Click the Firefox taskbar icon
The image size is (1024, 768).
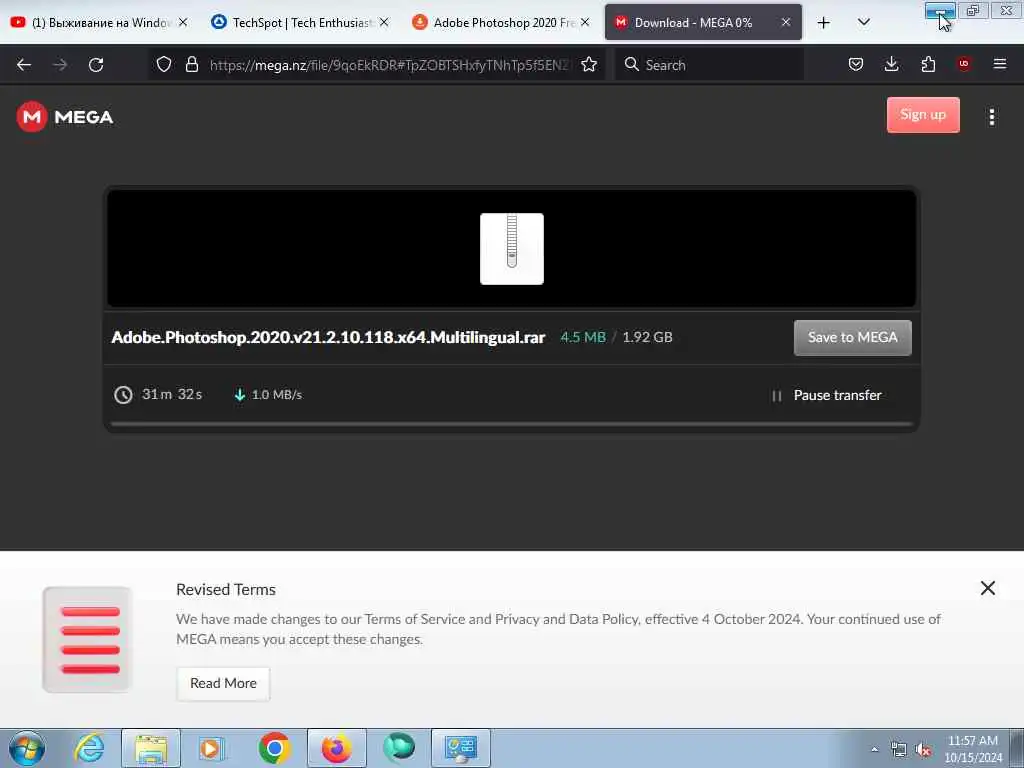336,748
